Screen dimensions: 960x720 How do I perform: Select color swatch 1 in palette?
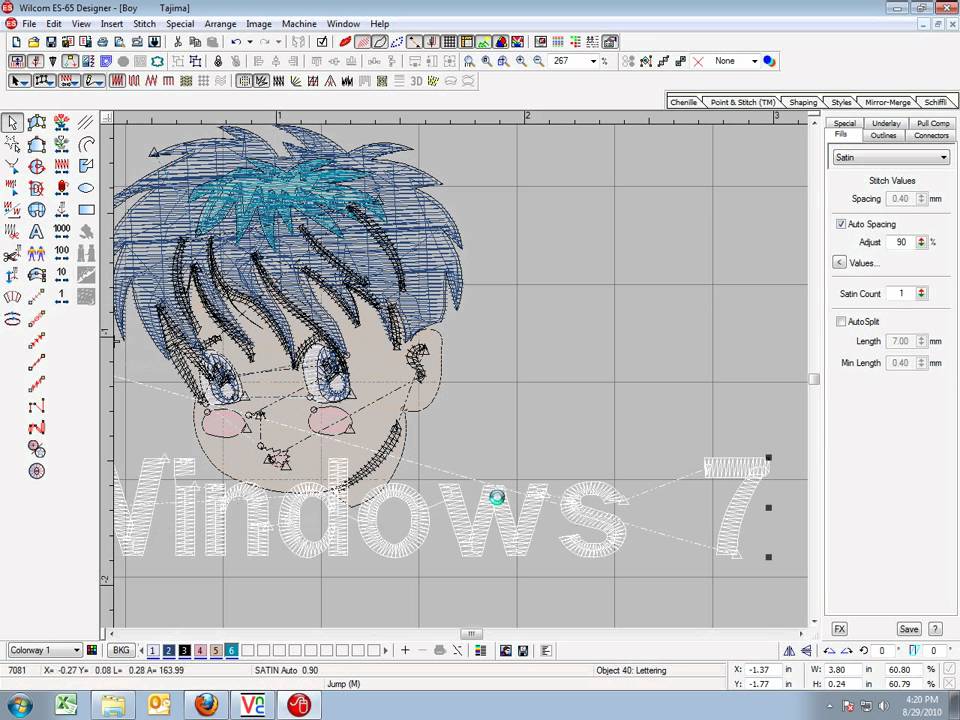coord(153,651)
